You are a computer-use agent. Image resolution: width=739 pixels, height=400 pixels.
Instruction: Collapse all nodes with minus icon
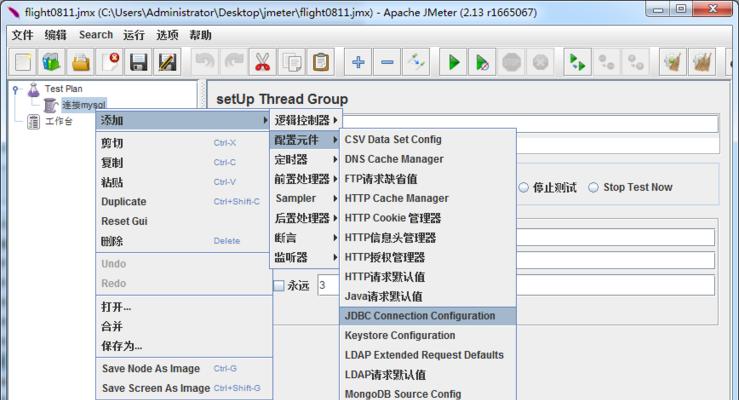(x=387, y=62)
